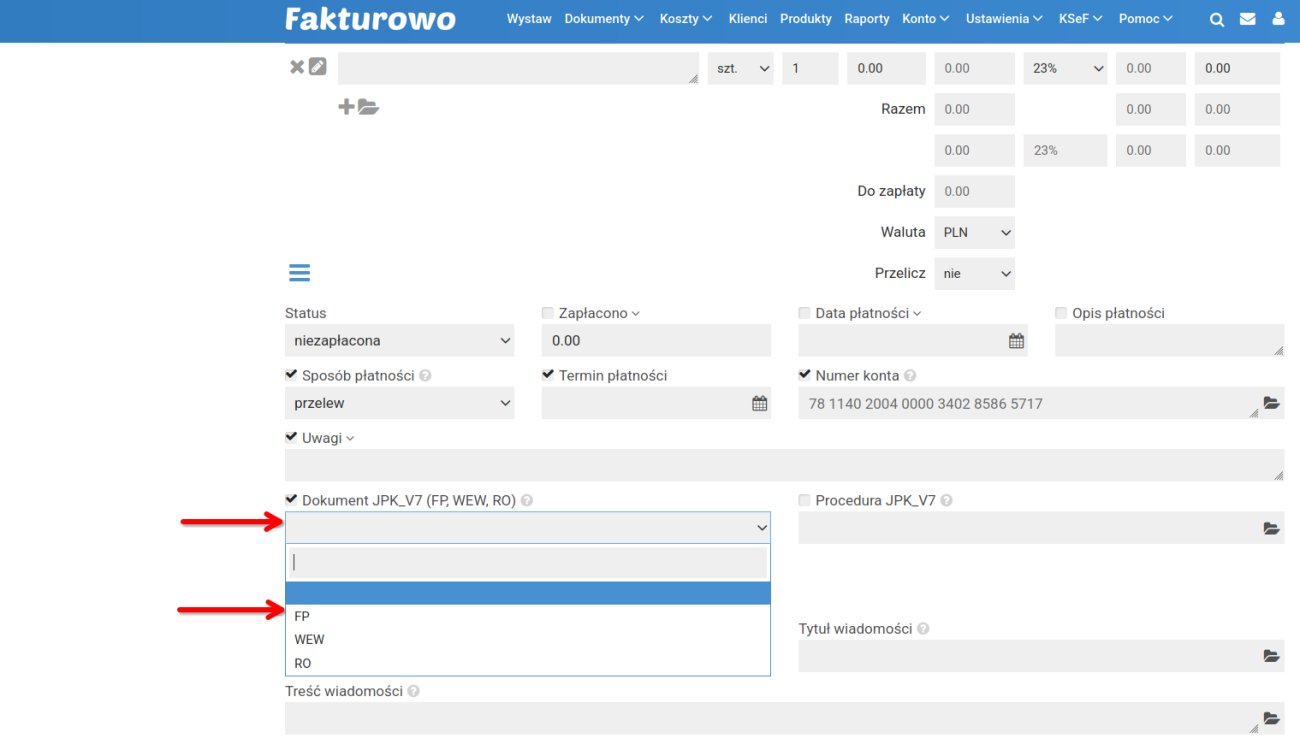Viewport: 1300px width, 744px height.
Task: Add a new item row with plus icon
Action: pos(346,107)
